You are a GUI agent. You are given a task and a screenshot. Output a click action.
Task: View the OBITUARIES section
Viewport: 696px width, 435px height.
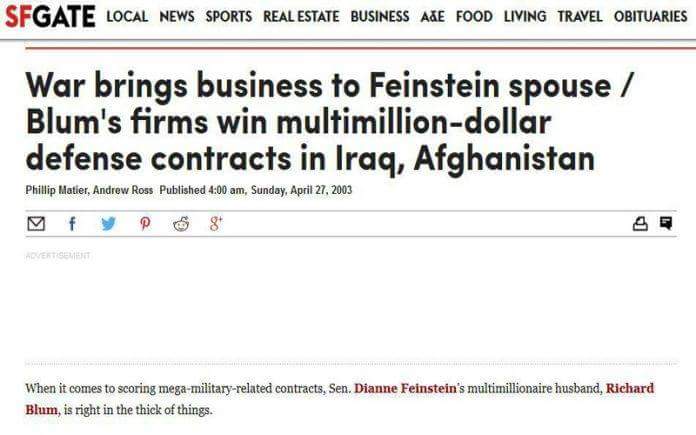[650, 16]
